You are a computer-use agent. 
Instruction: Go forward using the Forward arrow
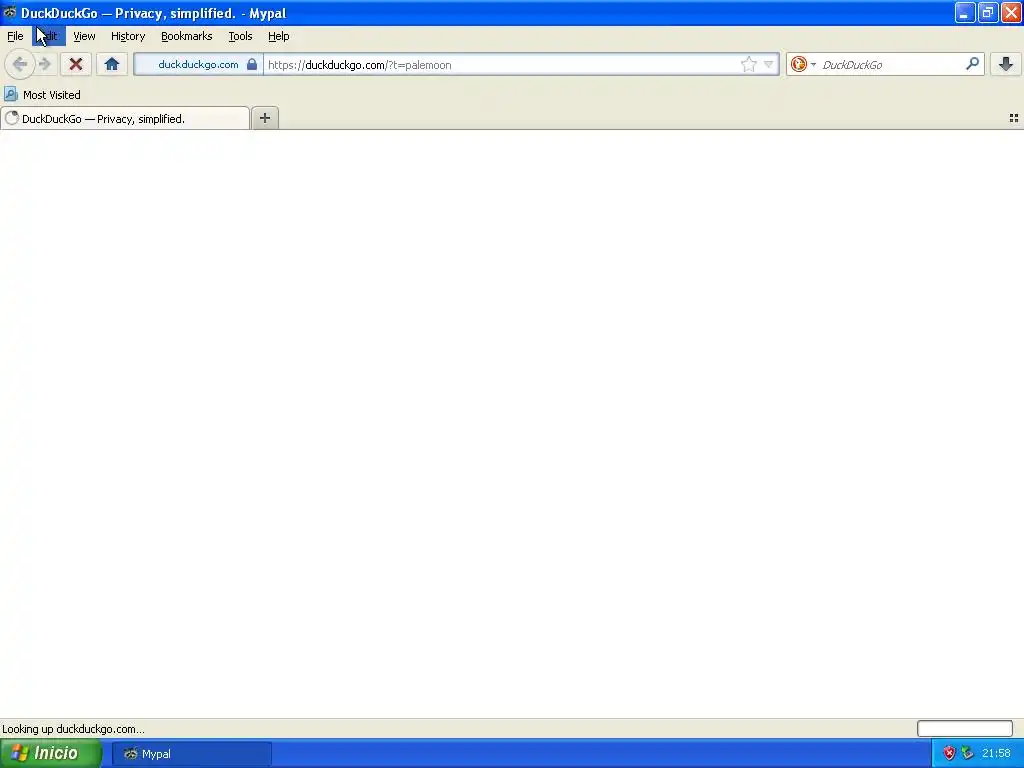coord(44,64)
